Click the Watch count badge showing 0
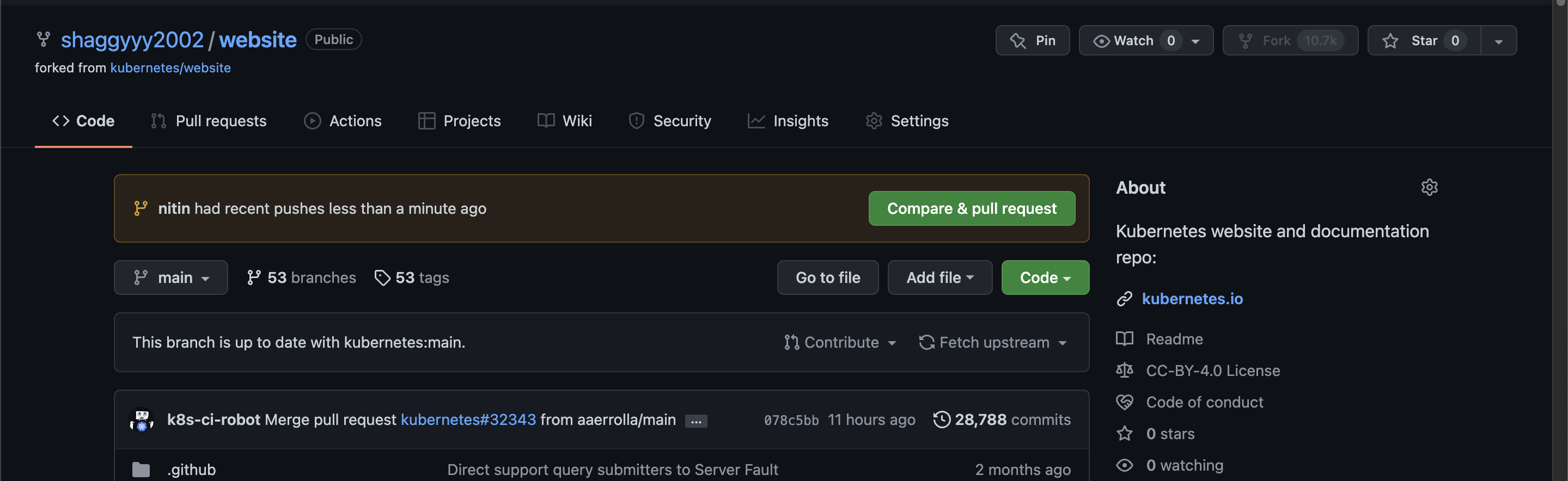 pyautogui.click(x=1170, y=41)
